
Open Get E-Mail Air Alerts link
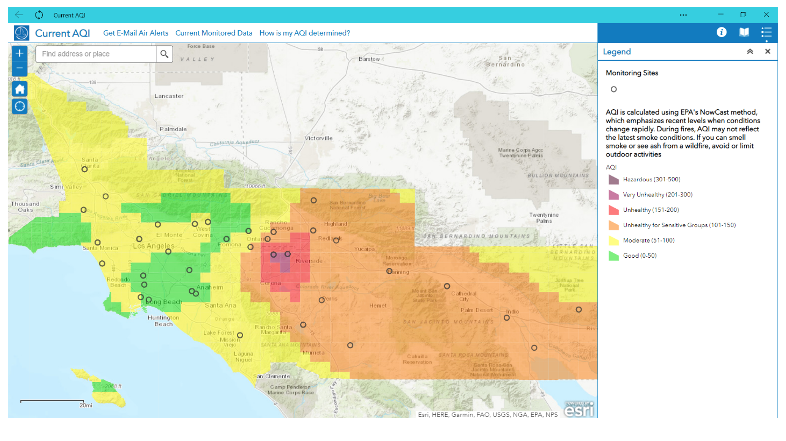[x=136, y=33]
